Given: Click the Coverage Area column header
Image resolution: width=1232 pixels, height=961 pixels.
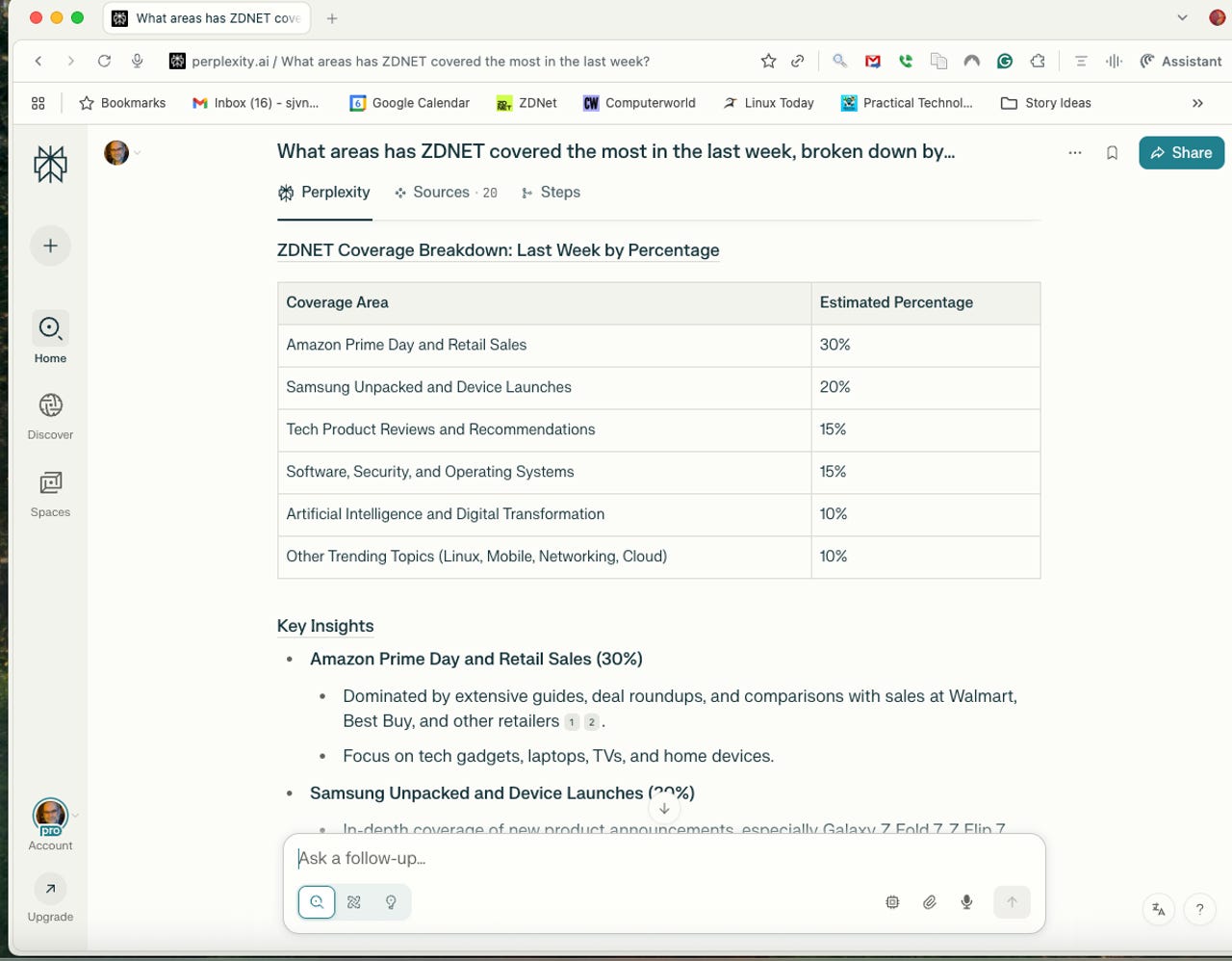Looking at the screenshot, I should pos(544,302).
